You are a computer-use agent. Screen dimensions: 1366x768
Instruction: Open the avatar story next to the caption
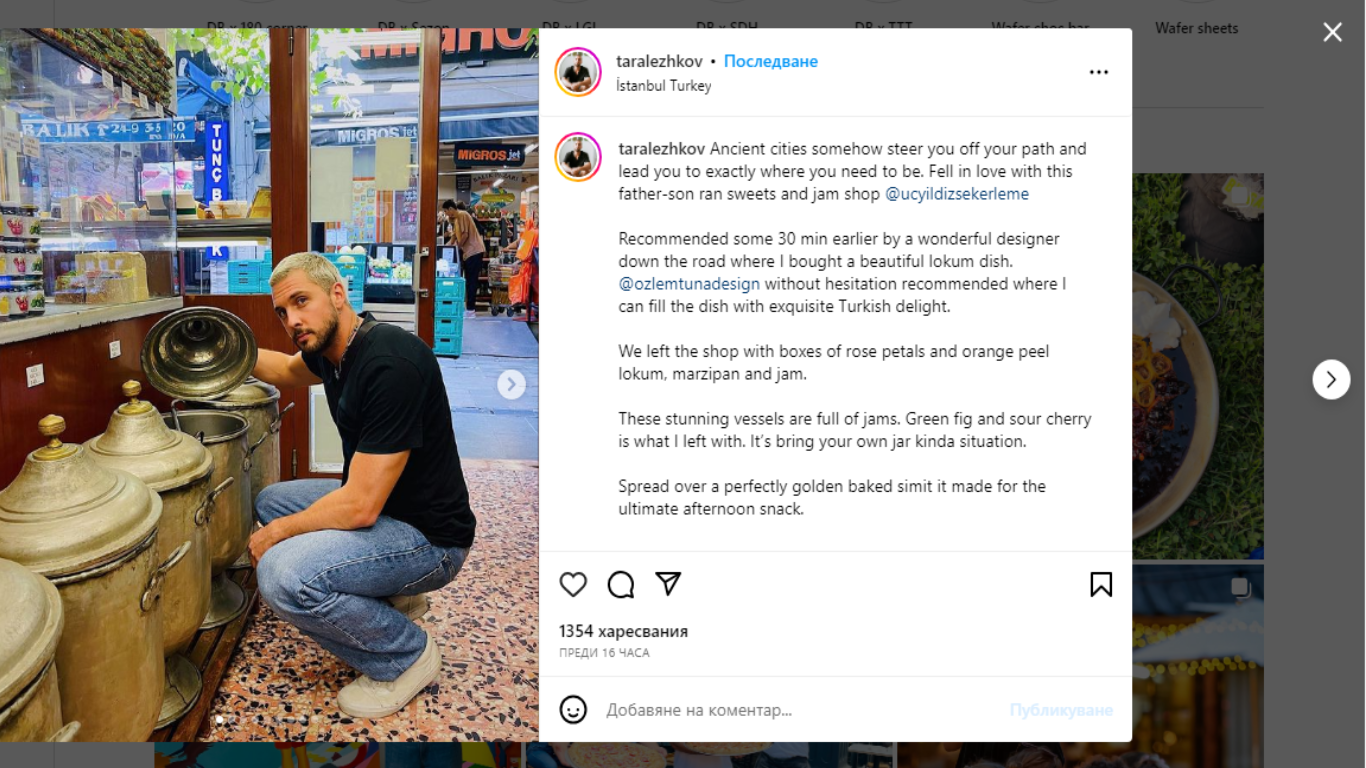(x=578, y=157)
